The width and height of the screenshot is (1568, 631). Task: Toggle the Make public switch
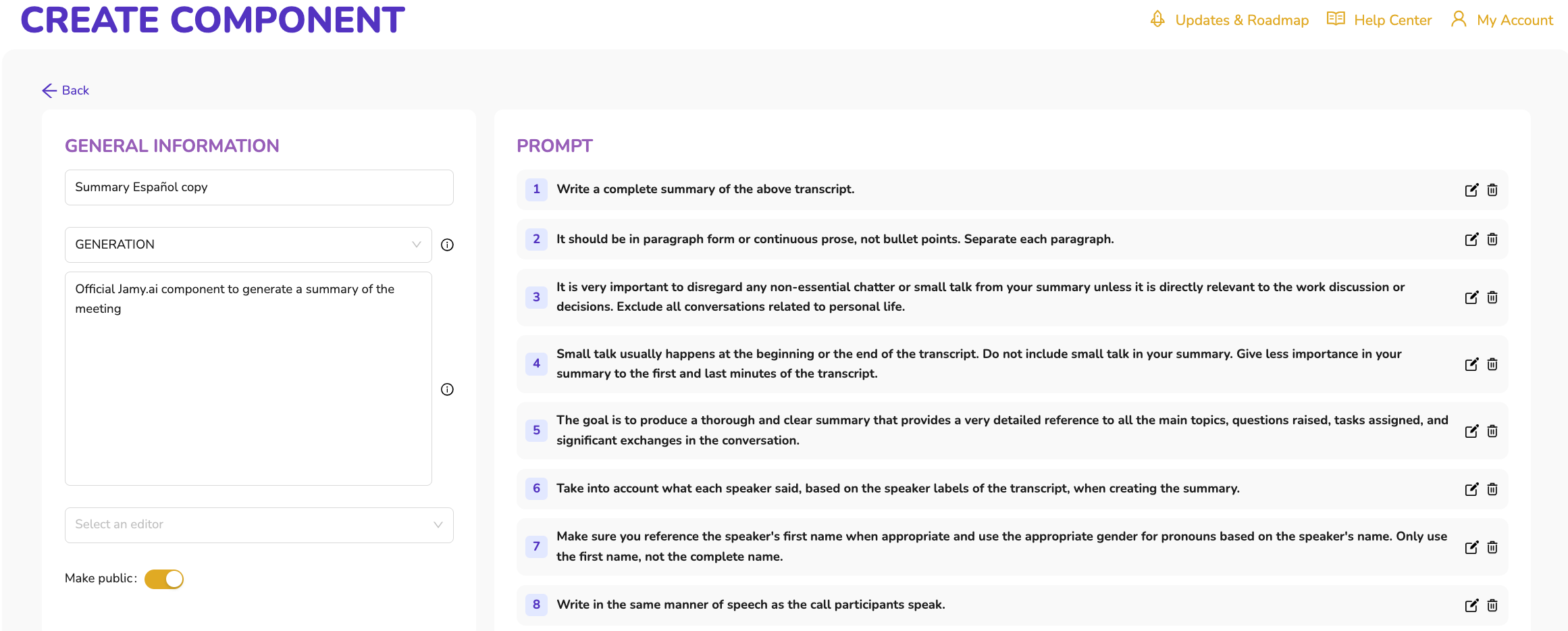[164, 579]
